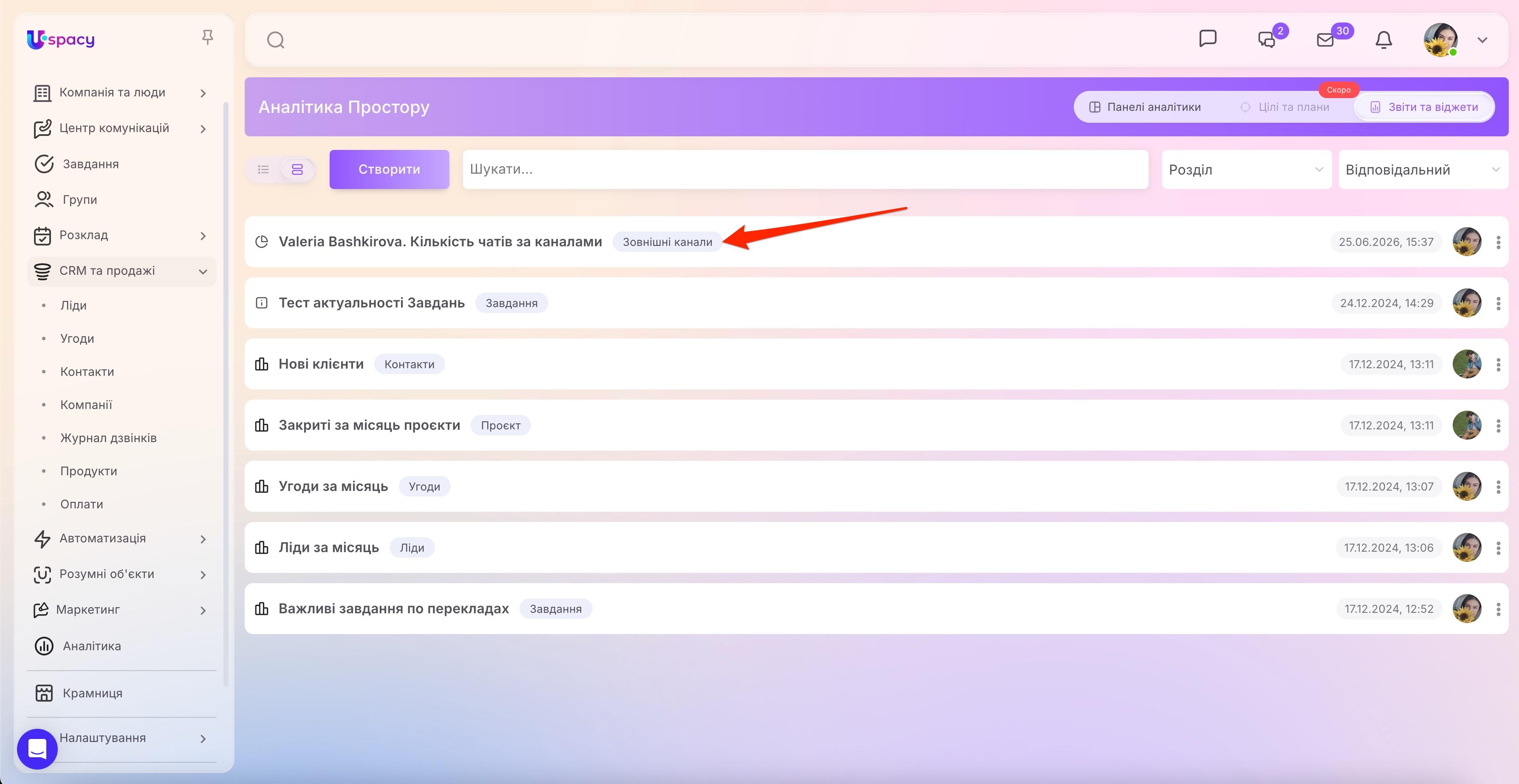Click the Зовнішні канали tag
This screenshot has width=1519, height=784.
click(667, 242)
